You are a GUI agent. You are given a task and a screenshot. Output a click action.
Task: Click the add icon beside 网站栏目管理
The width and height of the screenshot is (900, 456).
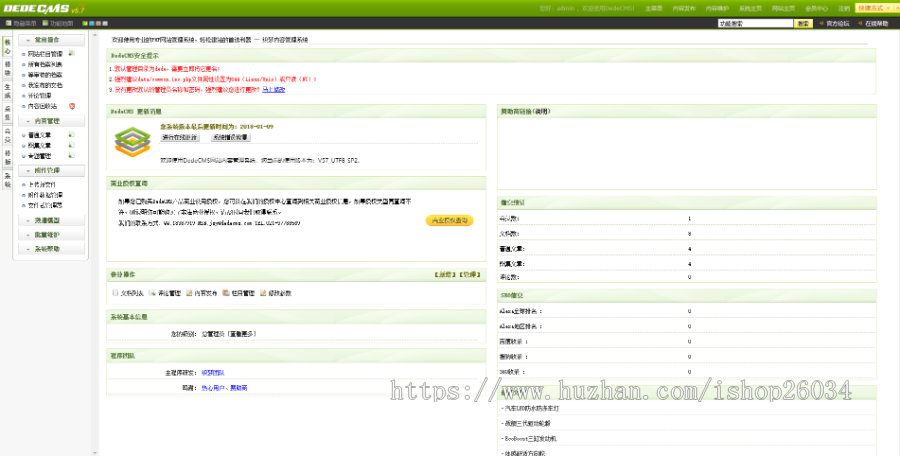point(71,53)
